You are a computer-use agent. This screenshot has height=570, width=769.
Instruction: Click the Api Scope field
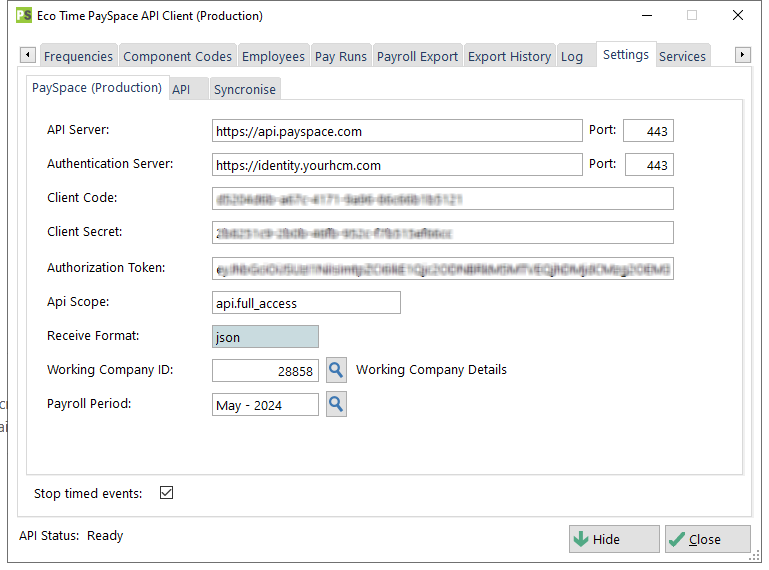click(307, 303)
